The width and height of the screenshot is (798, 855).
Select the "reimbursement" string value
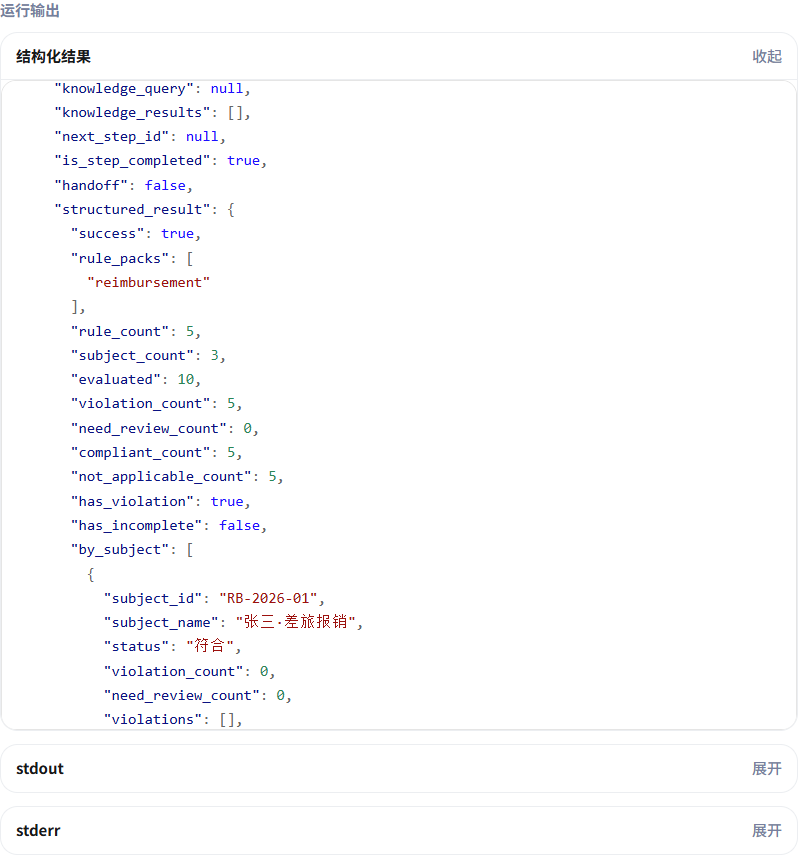coord(148,282)
